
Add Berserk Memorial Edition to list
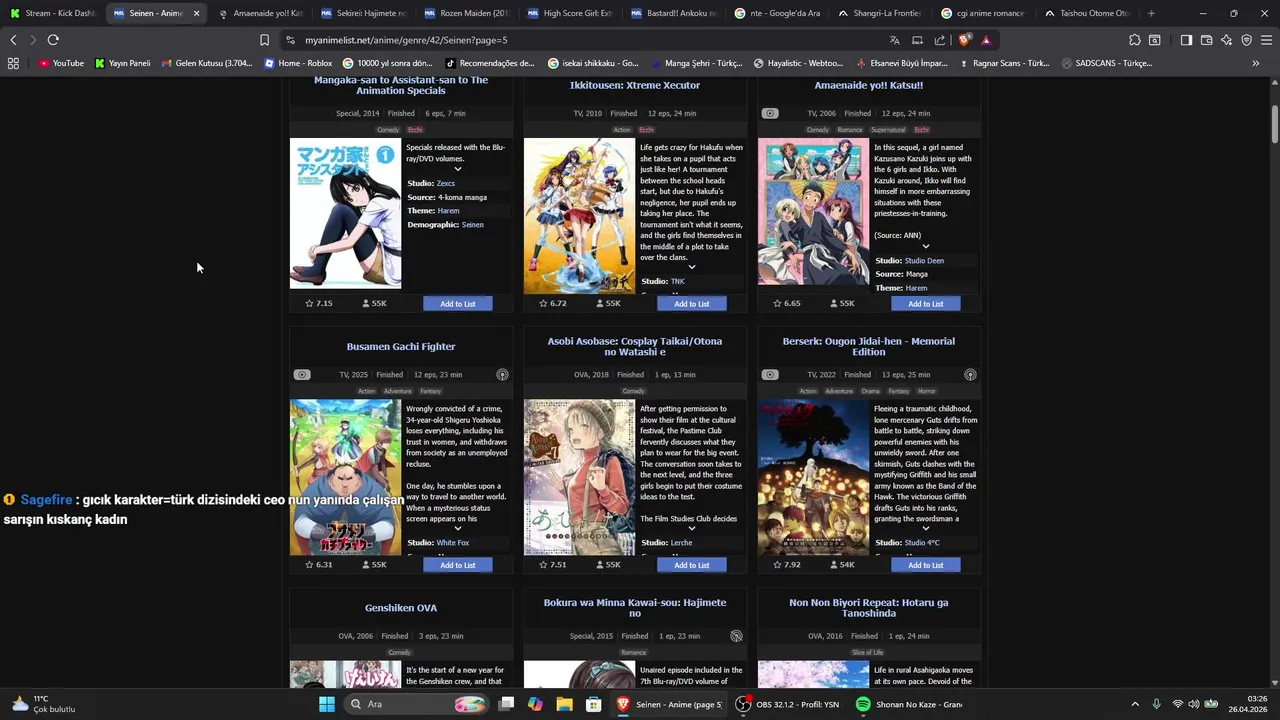pos(925,565)
